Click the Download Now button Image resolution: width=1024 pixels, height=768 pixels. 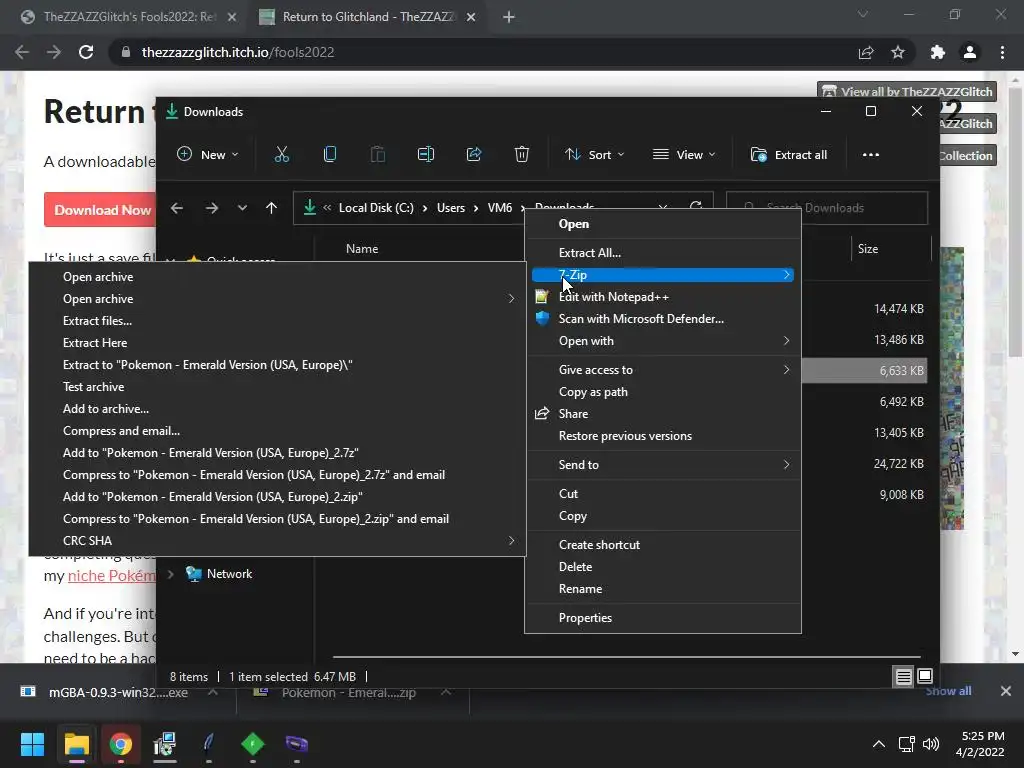pos(101,210)
